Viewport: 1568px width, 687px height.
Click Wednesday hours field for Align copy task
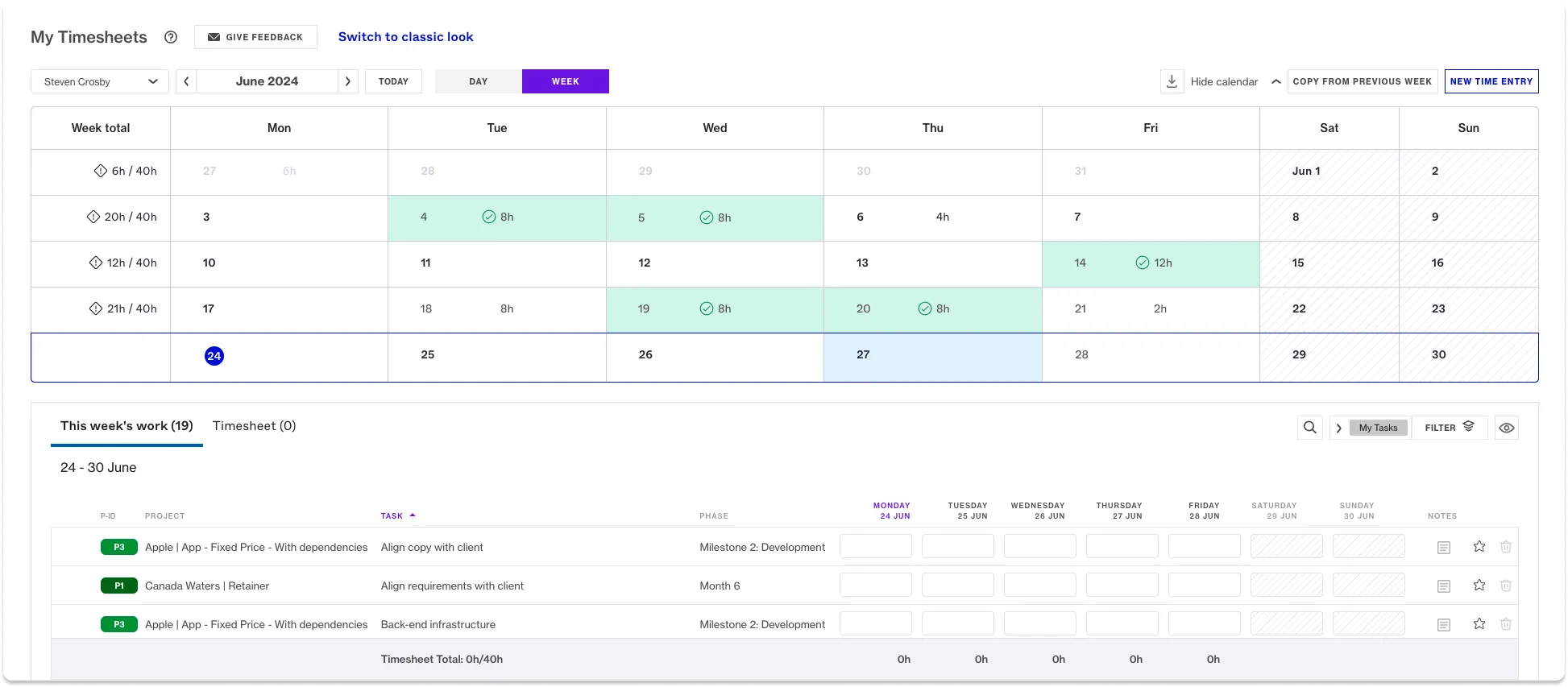(1040, 546)
